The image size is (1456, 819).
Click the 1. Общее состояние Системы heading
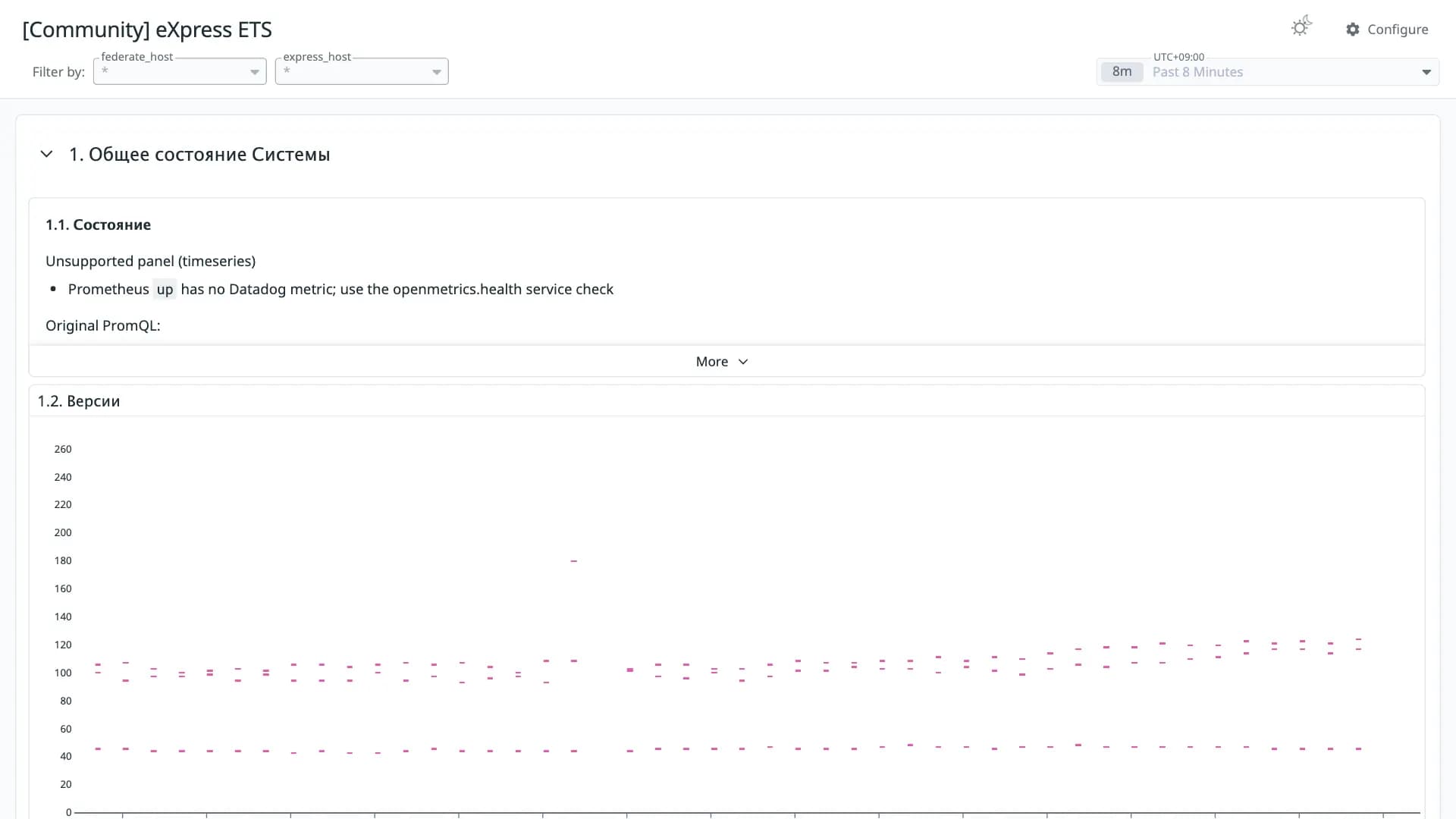click(x=199, y=154)
